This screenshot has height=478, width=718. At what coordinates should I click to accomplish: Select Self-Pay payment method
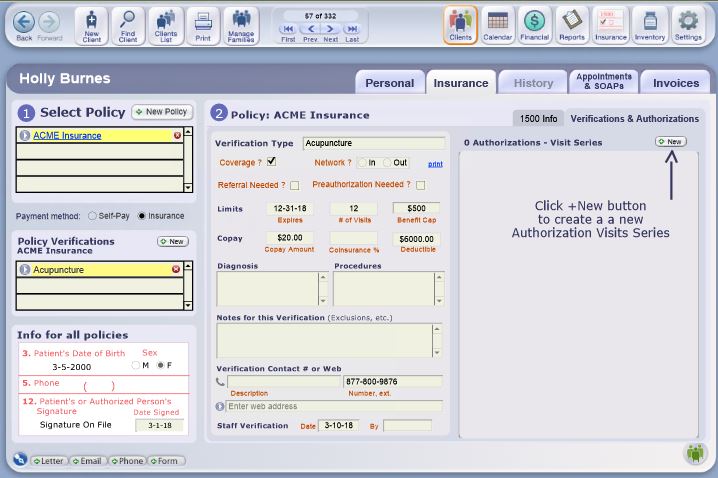tap(92, 216)
